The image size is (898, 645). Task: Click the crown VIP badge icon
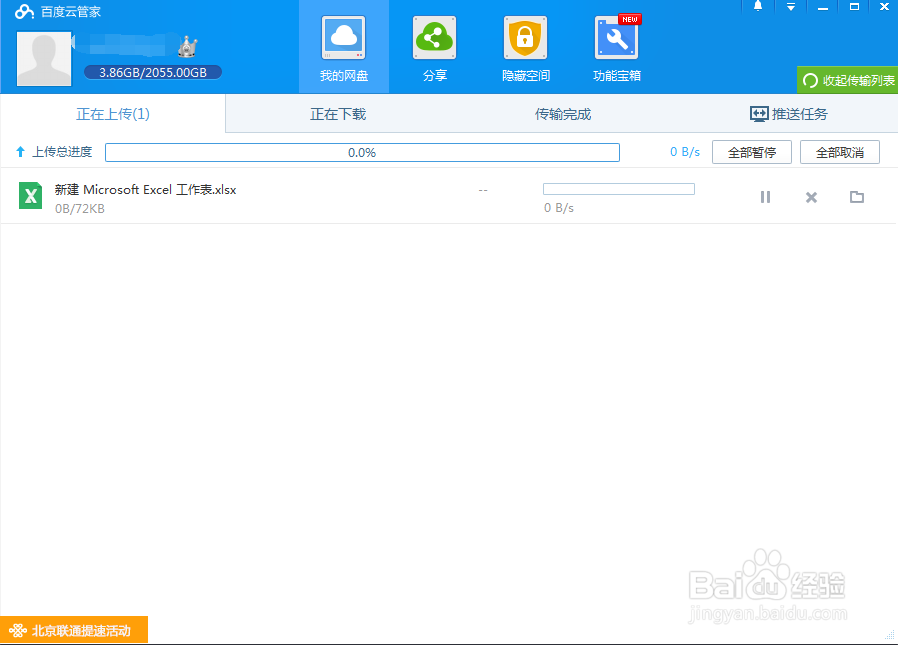[187, 47]
